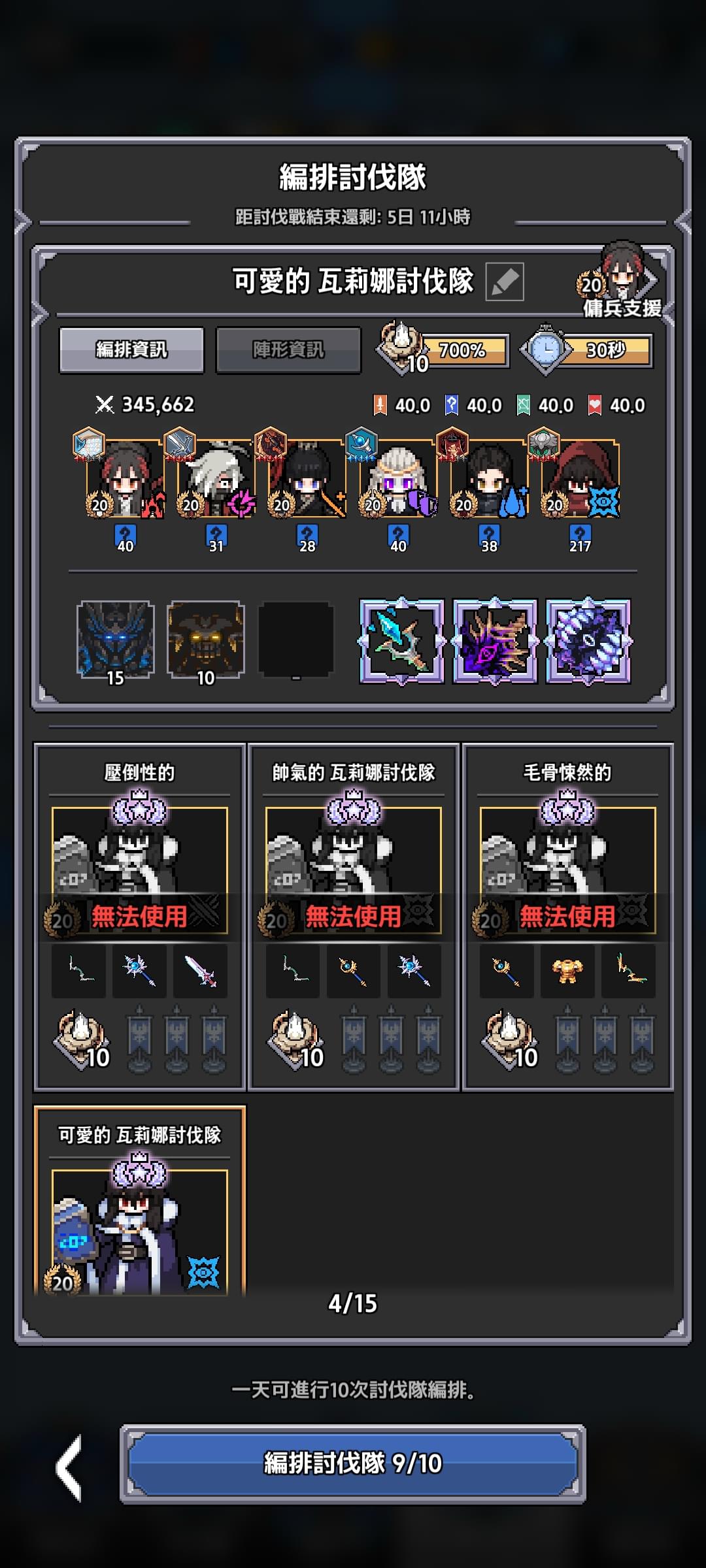Tap the purple spiked eye relic icon
Viewport: 706px width, 1568px height.
pos(495,641)
